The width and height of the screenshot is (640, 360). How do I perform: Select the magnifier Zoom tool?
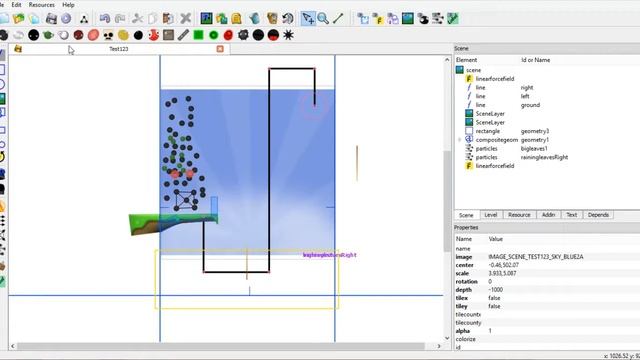click(323, 18)
